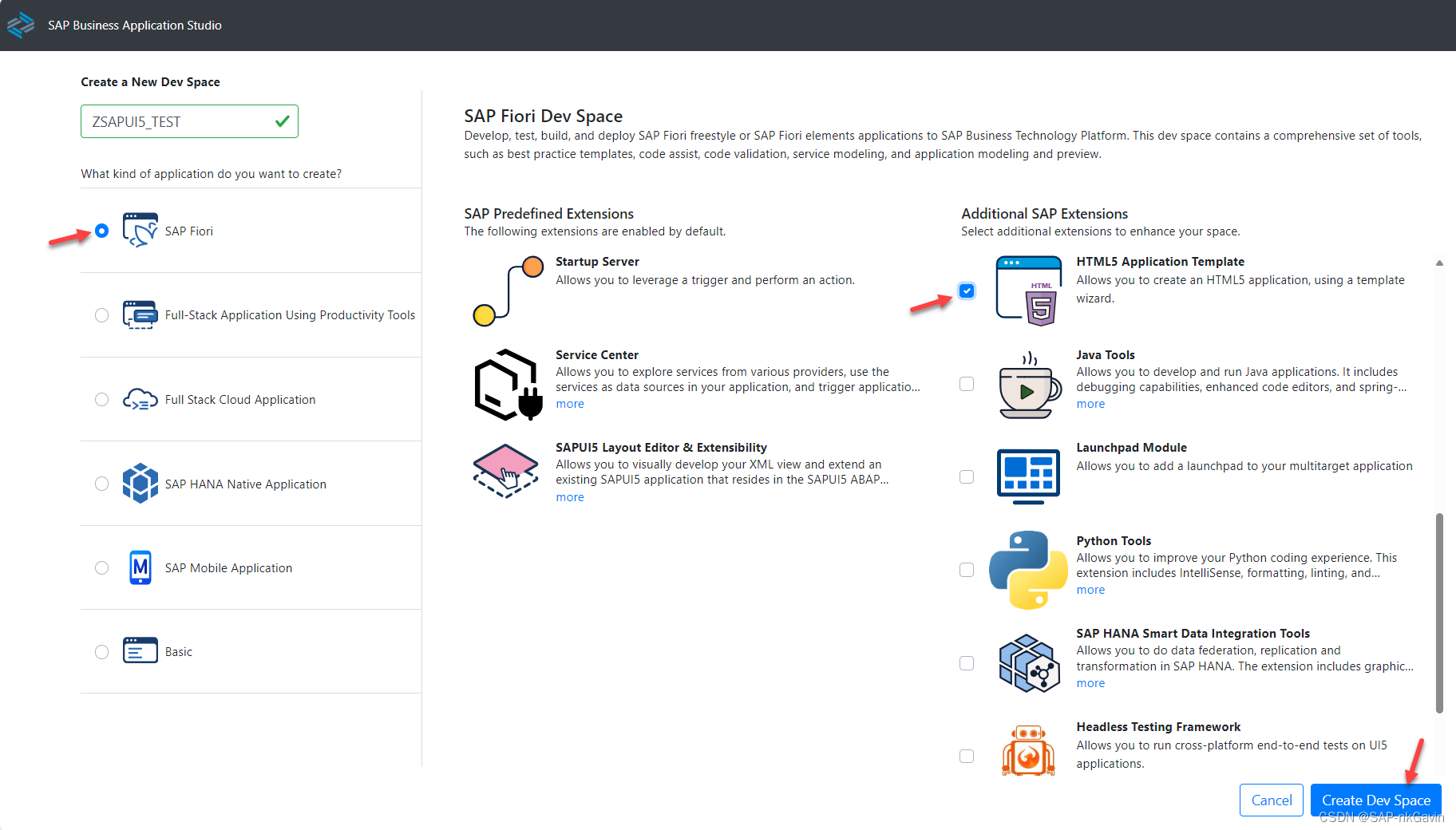Click the 'Additional SAP Extensions' heading

click(x=1044, y=213)
